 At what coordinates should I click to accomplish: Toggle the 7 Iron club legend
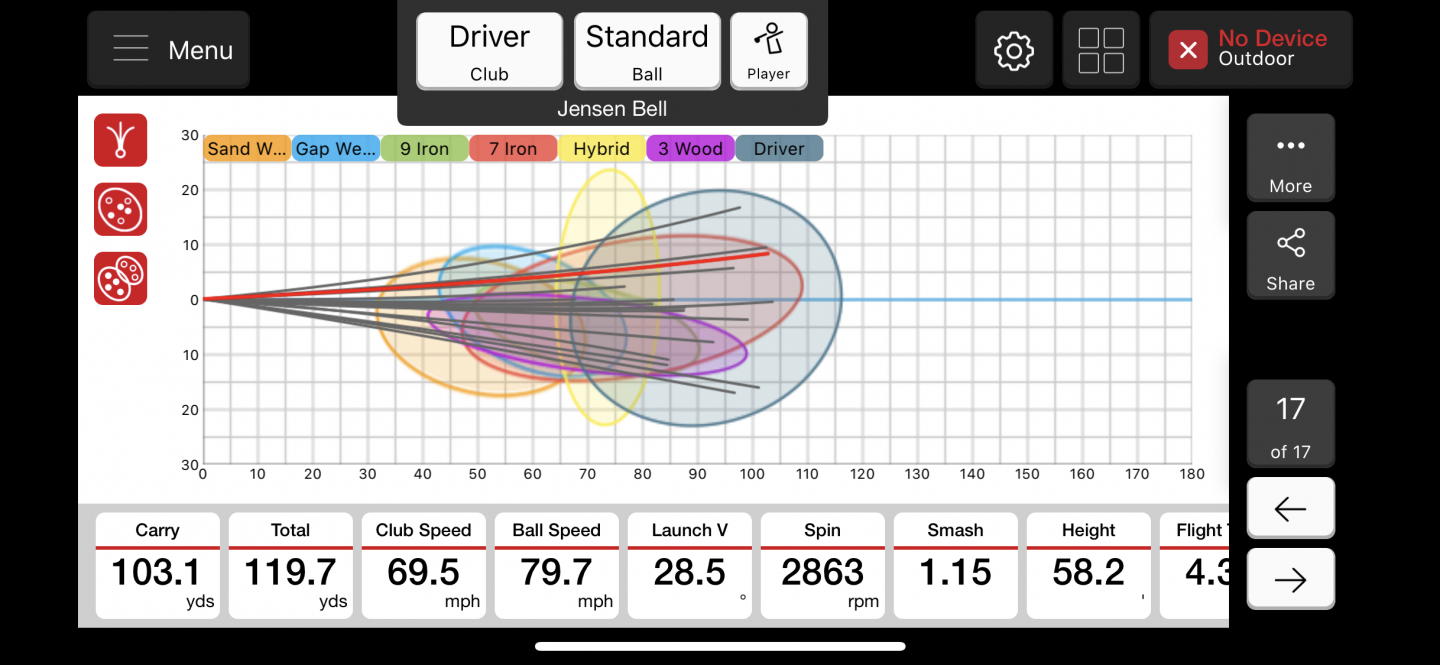pos(513,149)
